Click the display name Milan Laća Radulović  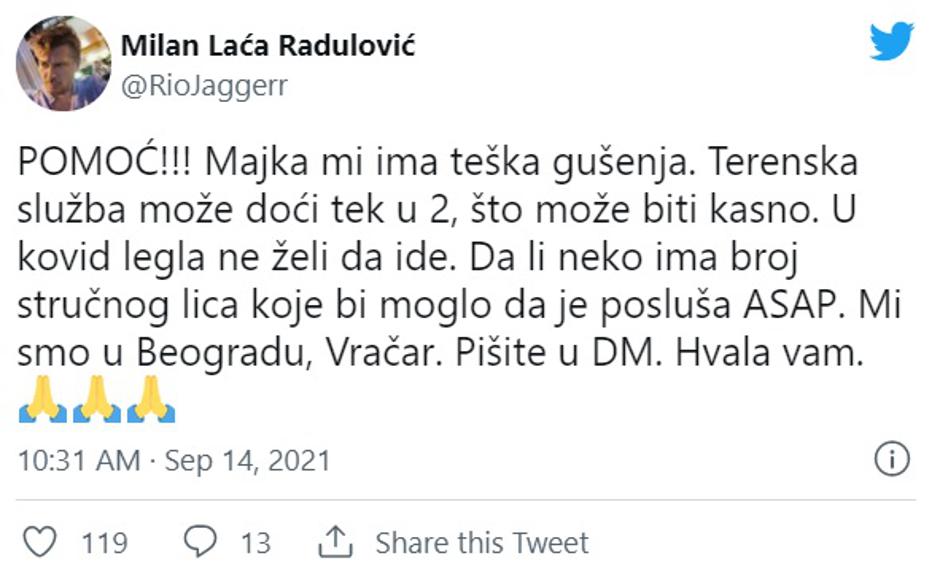pyautogui.click(x=267, y=46)
